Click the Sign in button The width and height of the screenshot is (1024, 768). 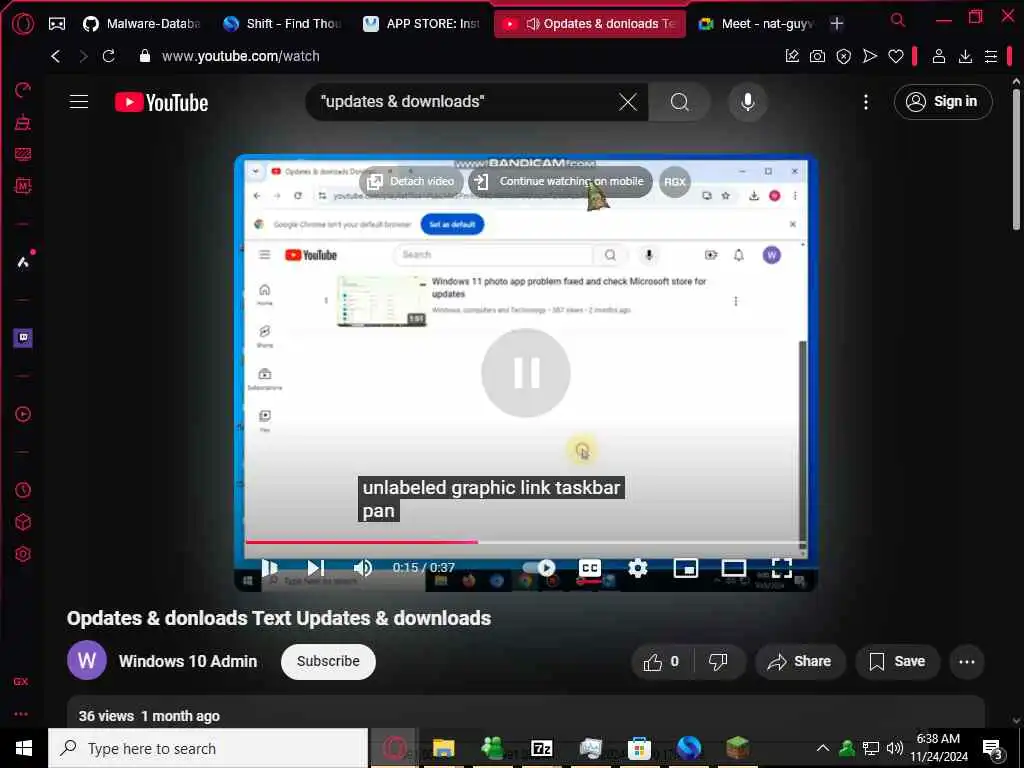pyautogui.click(x=943, y=102)
